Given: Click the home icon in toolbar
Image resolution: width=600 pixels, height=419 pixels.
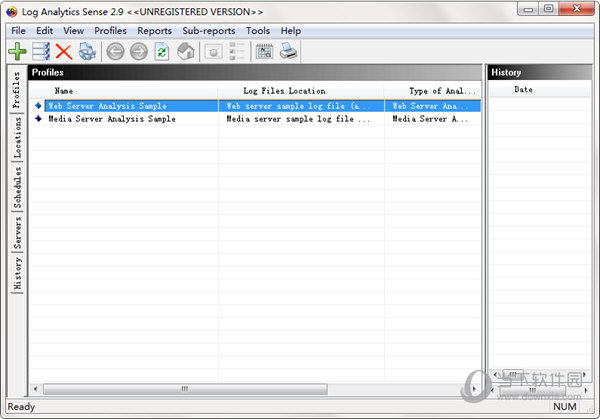Looking at the screenshot, I should (186, 52).
